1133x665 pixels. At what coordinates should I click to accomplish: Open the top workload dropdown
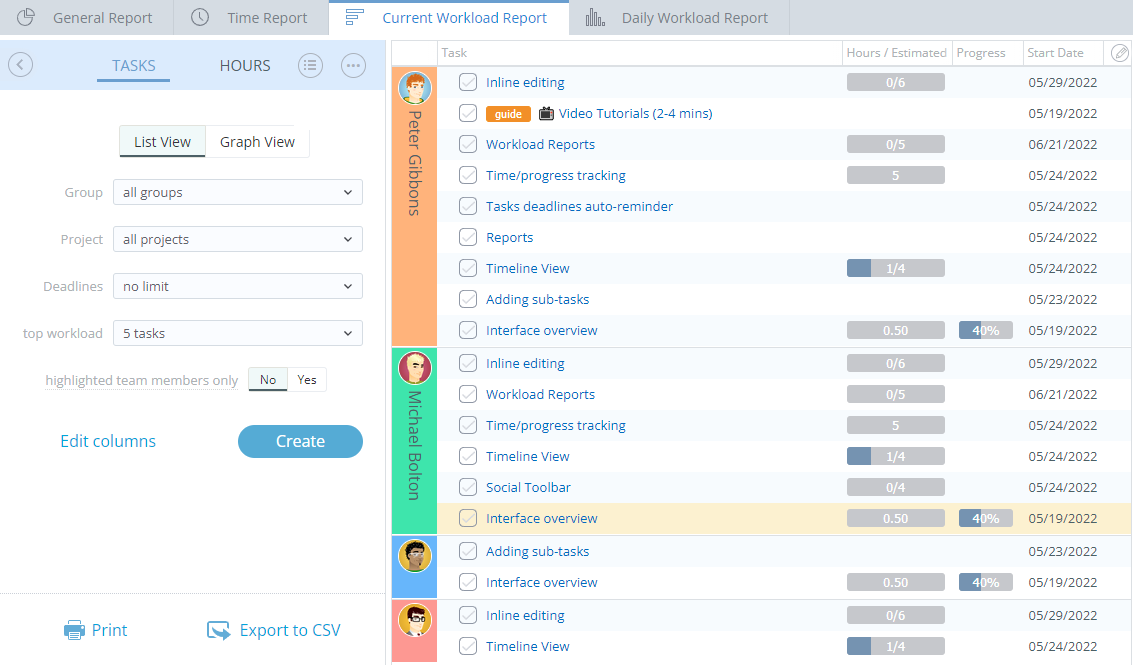237,333
